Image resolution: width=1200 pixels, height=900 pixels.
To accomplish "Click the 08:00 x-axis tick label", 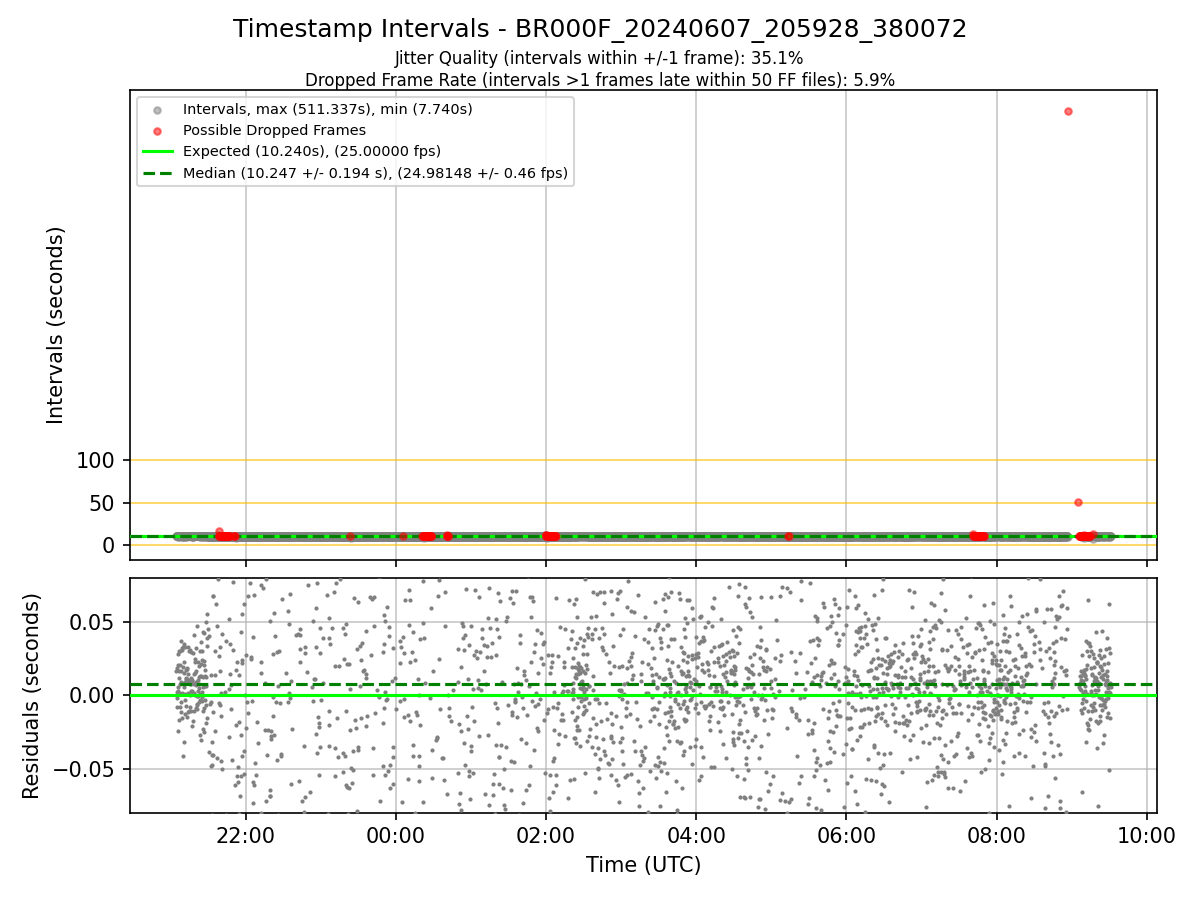I will (x=996, y=836).
